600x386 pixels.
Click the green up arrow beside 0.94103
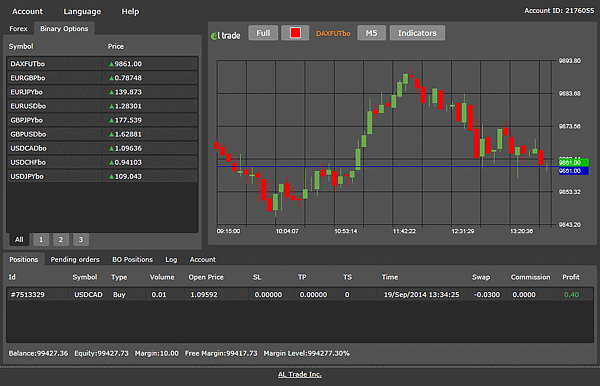tap(111, 163)
